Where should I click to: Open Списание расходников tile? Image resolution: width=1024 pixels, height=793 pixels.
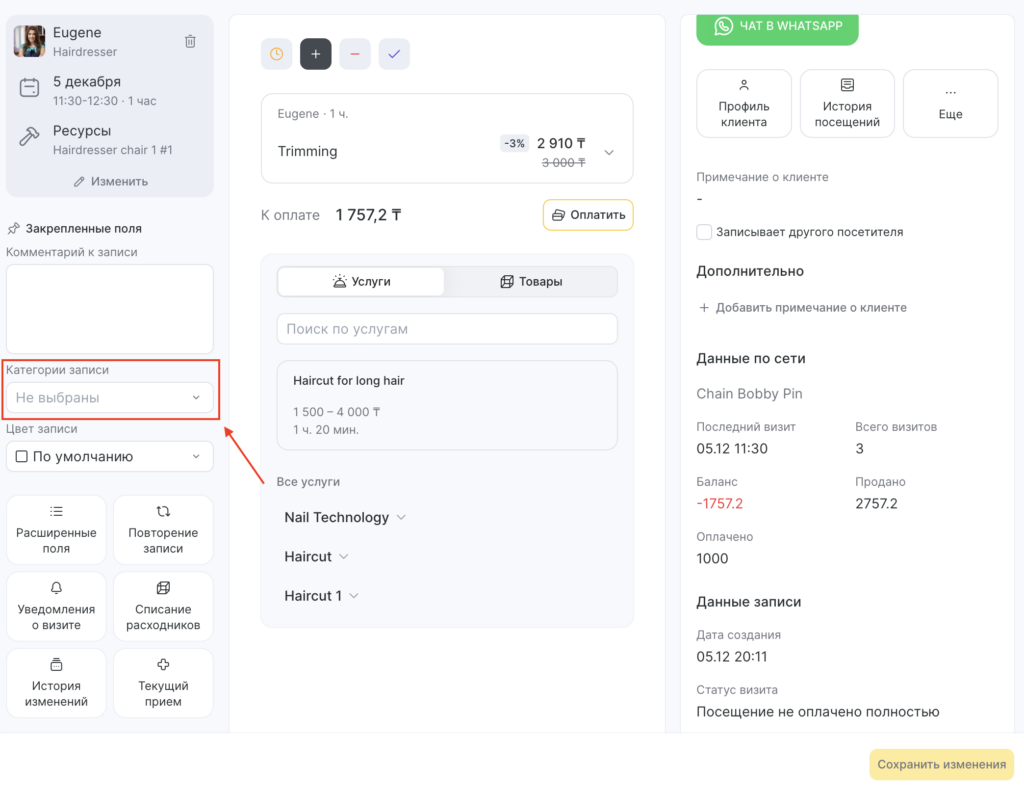click(163, 607)
